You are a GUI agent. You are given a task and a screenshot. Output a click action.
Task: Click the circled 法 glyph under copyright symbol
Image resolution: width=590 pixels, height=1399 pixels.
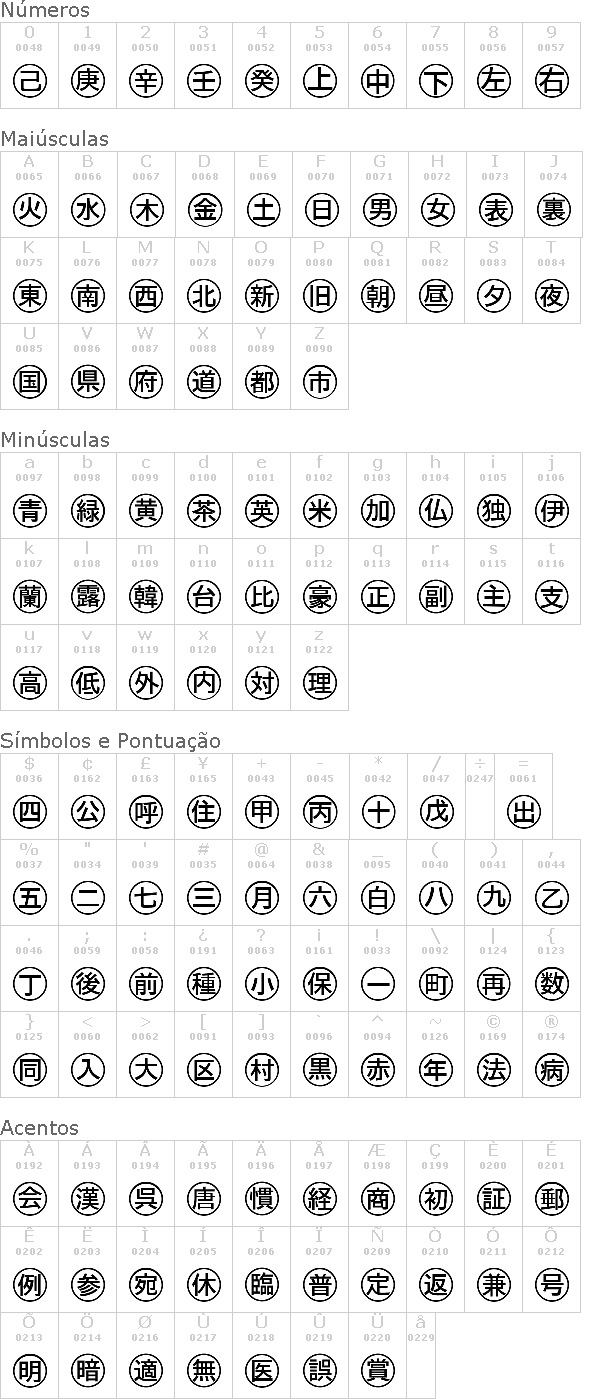(x=493, y=1070)
